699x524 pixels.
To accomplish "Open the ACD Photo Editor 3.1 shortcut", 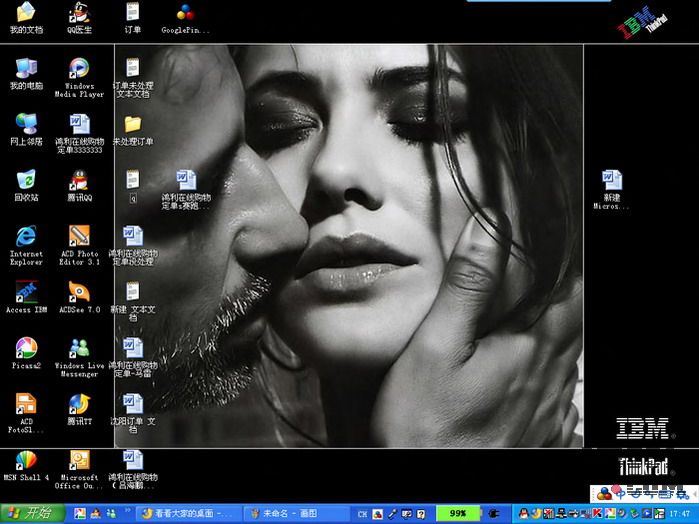I will coord(79,237).
